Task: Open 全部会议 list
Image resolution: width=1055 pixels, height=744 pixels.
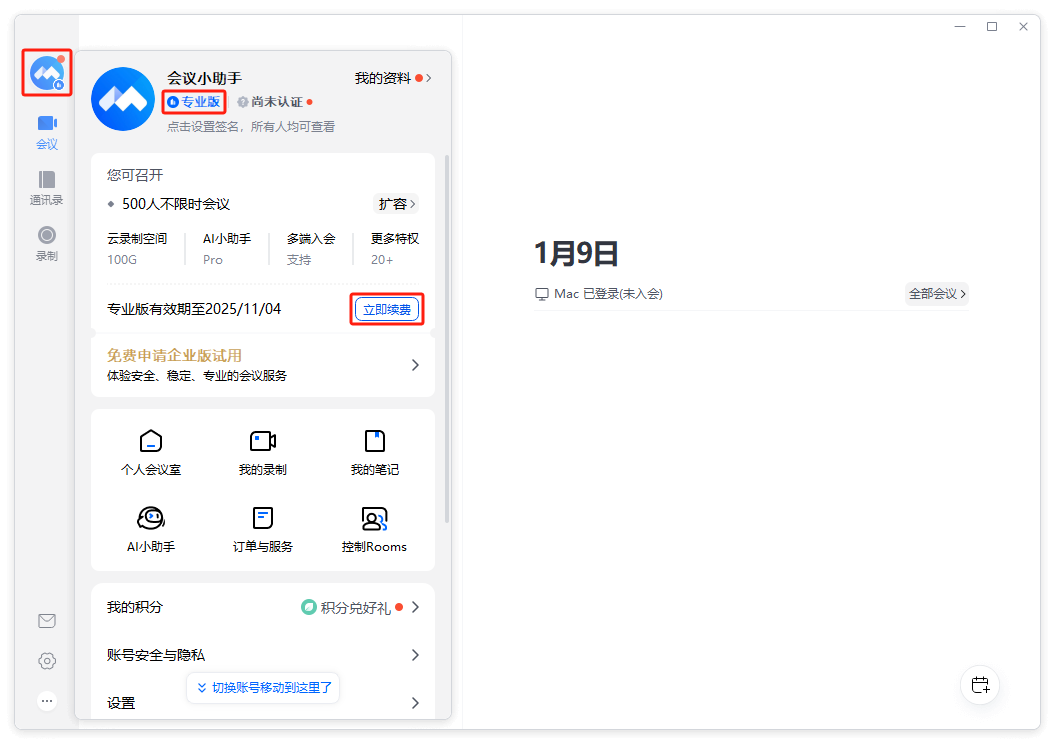Action: [x=937, y=294]
